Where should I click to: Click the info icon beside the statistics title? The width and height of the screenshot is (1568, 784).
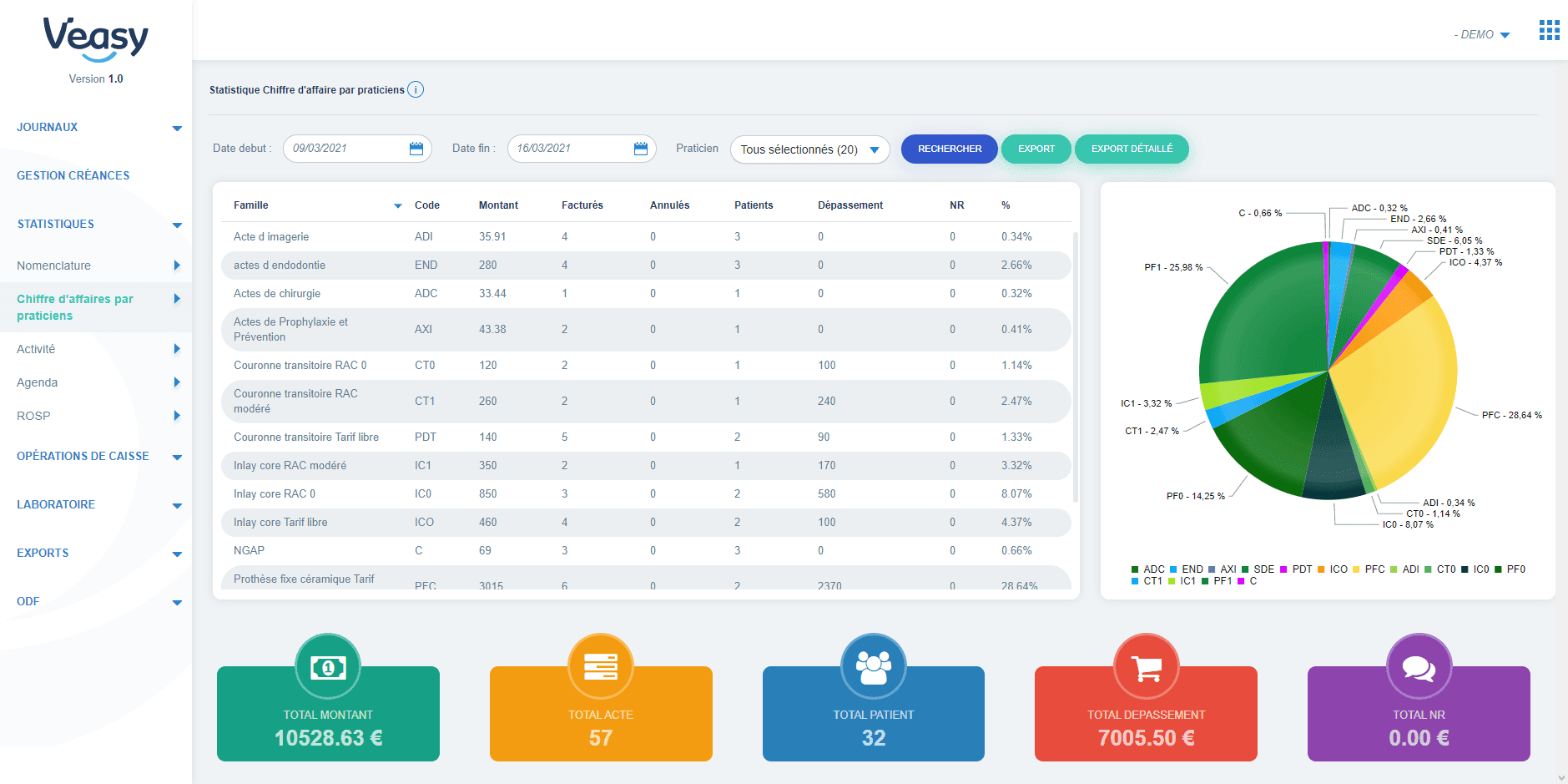tap(416, 89)
